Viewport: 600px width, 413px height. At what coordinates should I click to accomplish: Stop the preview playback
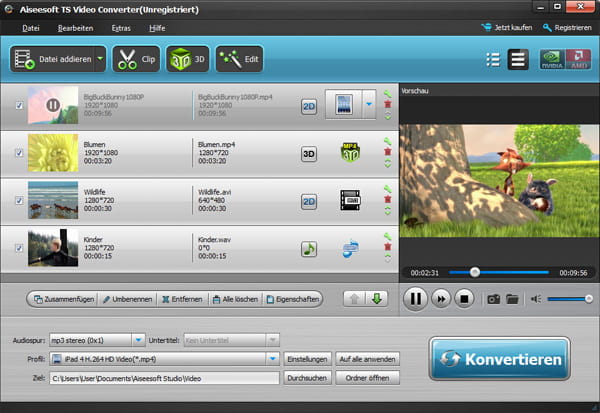point(464,299)
